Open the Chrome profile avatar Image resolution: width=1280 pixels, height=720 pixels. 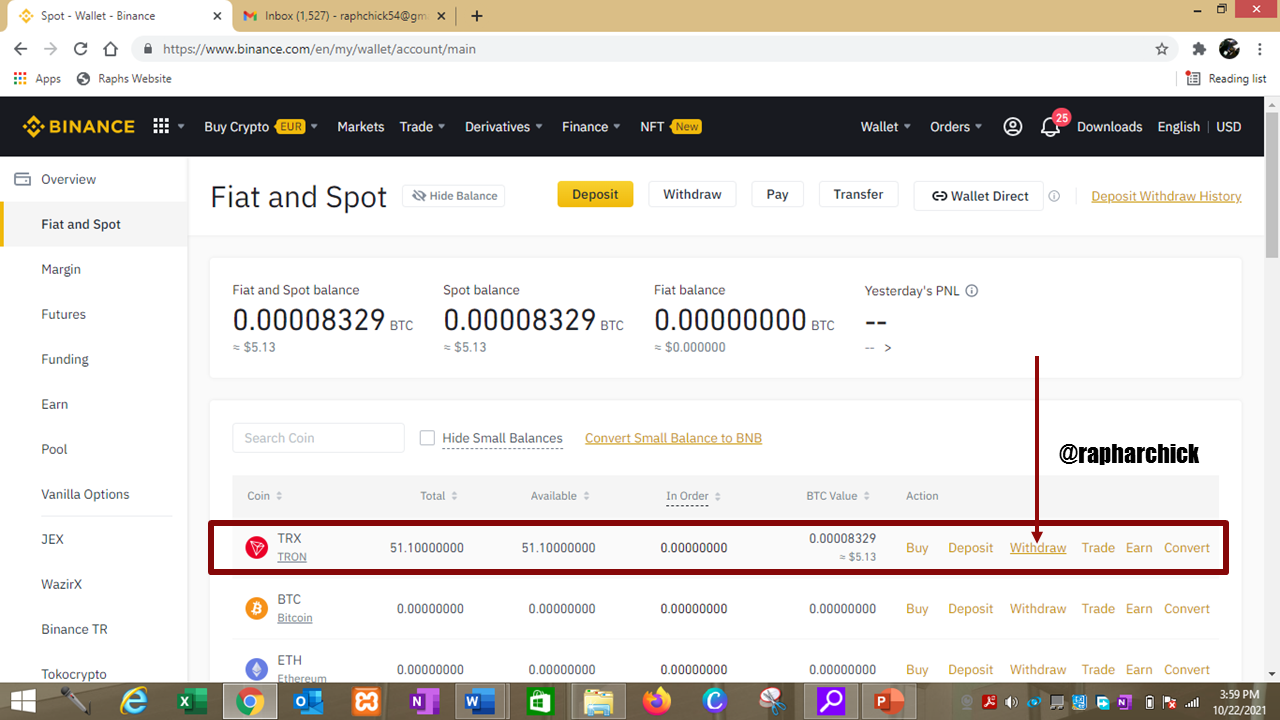pyautogui.click(x=1229, y=48)
